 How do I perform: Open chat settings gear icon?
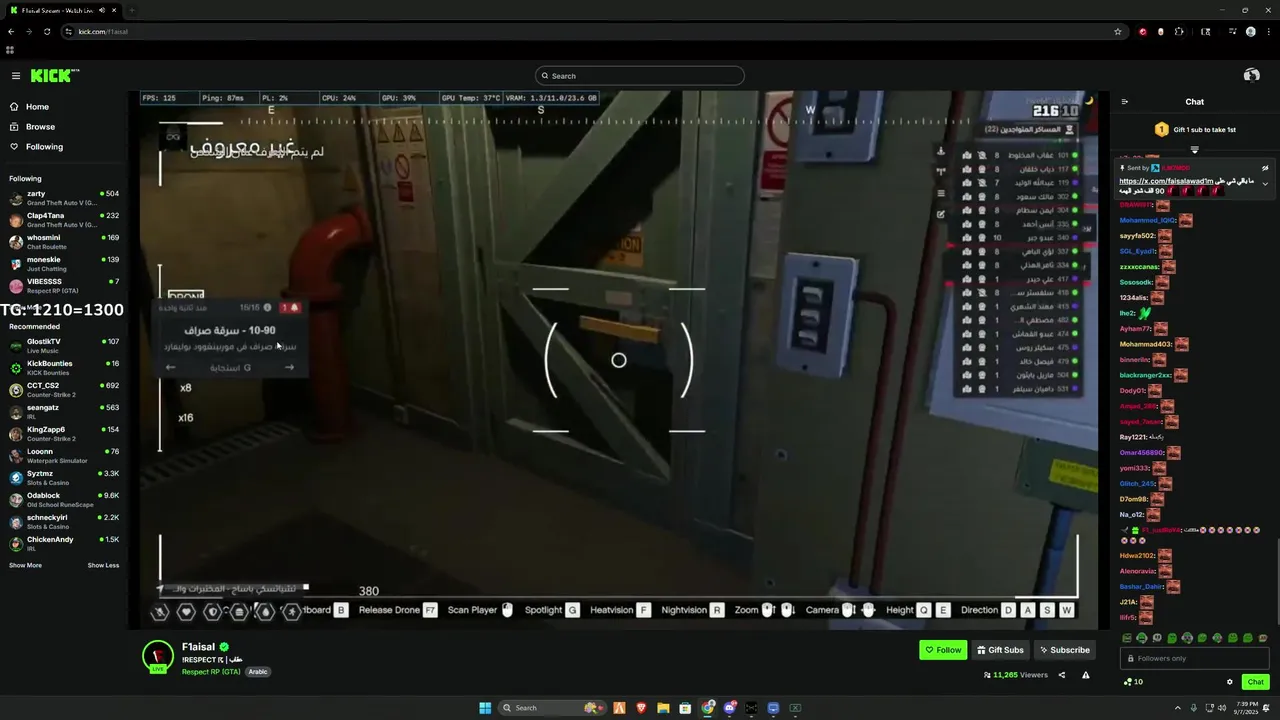[1230, 682]
